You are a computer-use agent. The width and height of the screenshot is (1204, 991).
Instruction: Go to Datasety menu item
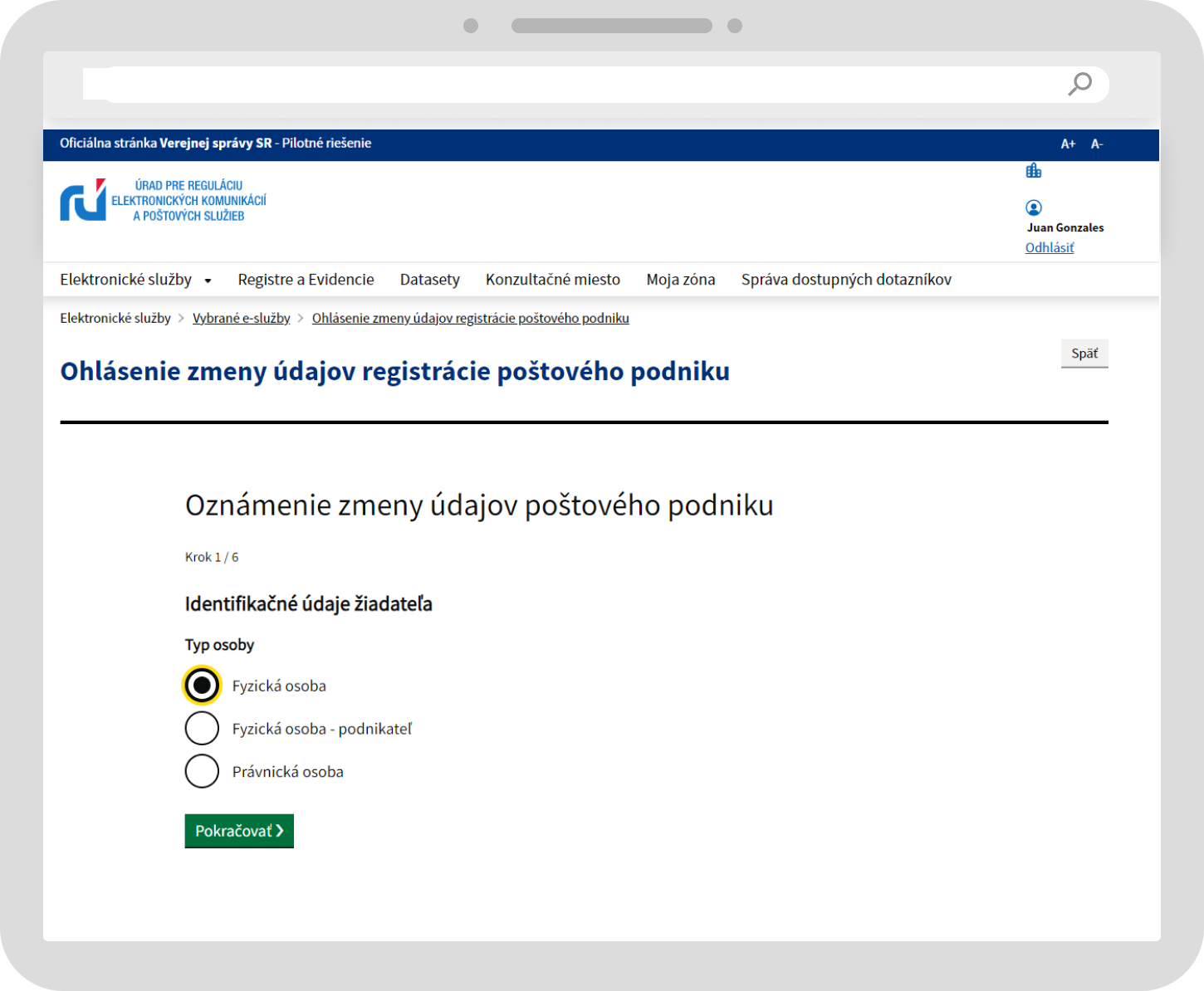pos(429,280)
